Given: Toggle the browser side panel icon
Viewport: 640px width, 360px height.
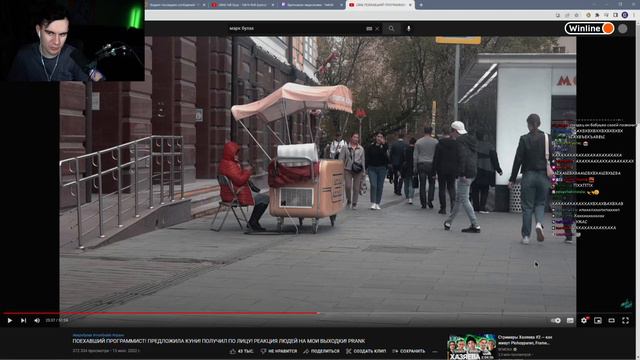Looking at the screenshot, I should coord(616,15).
